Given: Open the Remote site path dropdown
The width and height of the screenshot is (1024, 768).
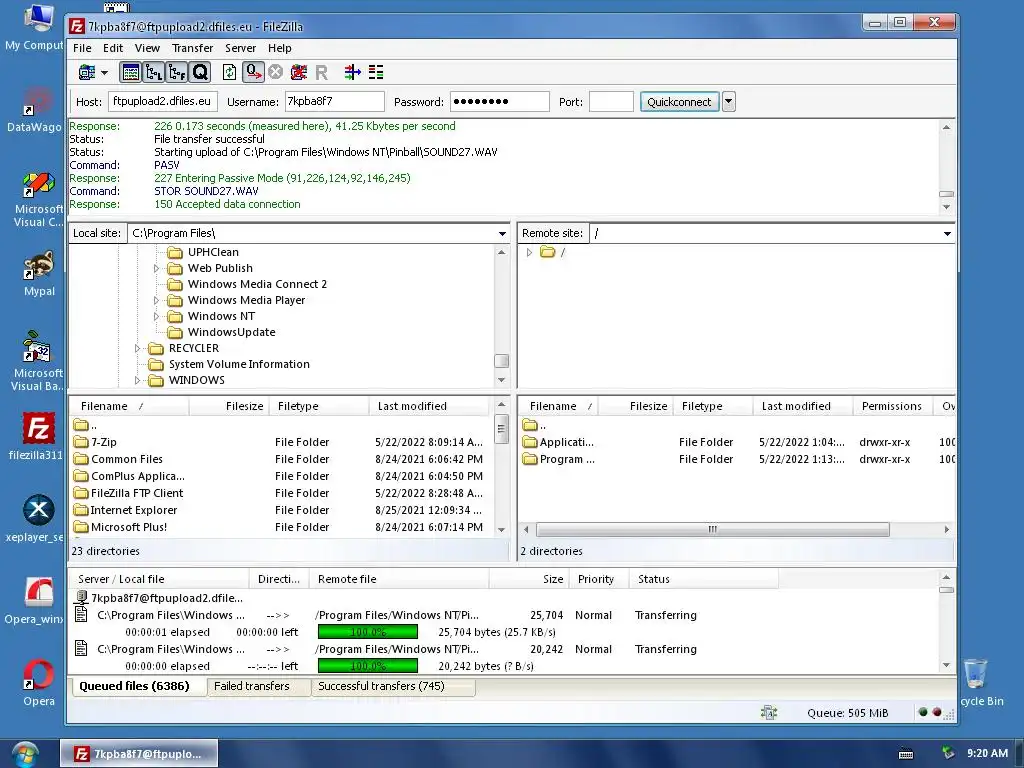Looking at the screenshot, I should [947, 234].
